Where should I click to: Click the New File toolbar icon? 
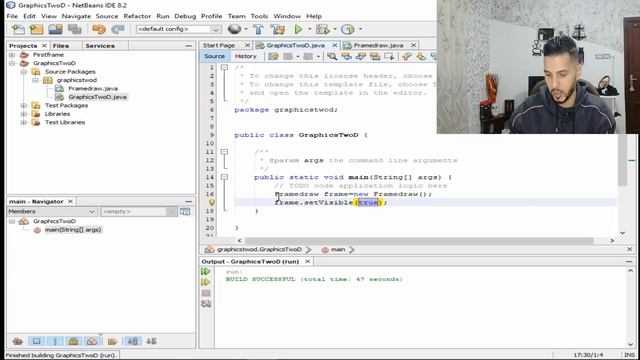(x=18, y=29)
